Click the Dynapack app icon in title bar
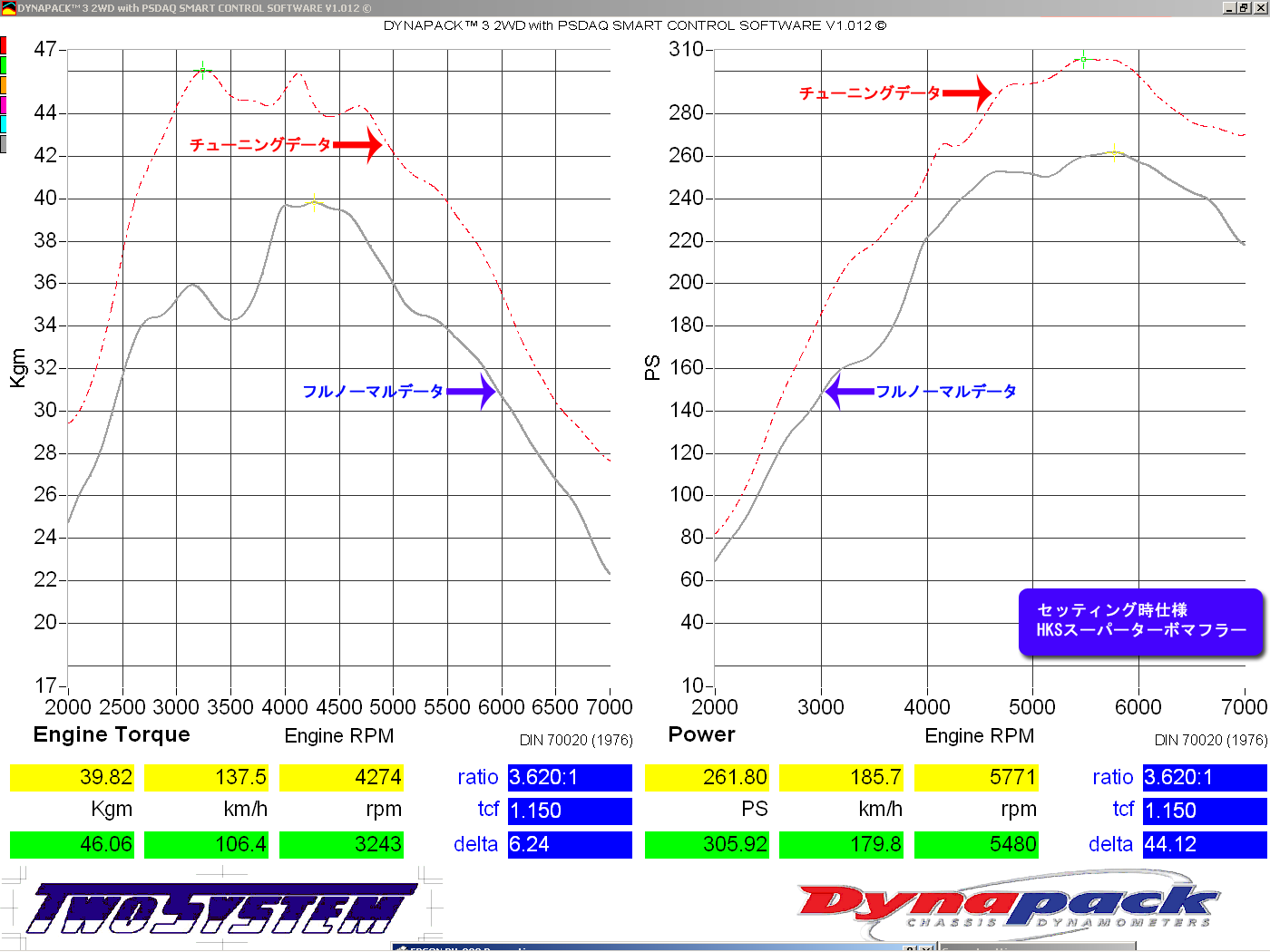 click(8, 8)
